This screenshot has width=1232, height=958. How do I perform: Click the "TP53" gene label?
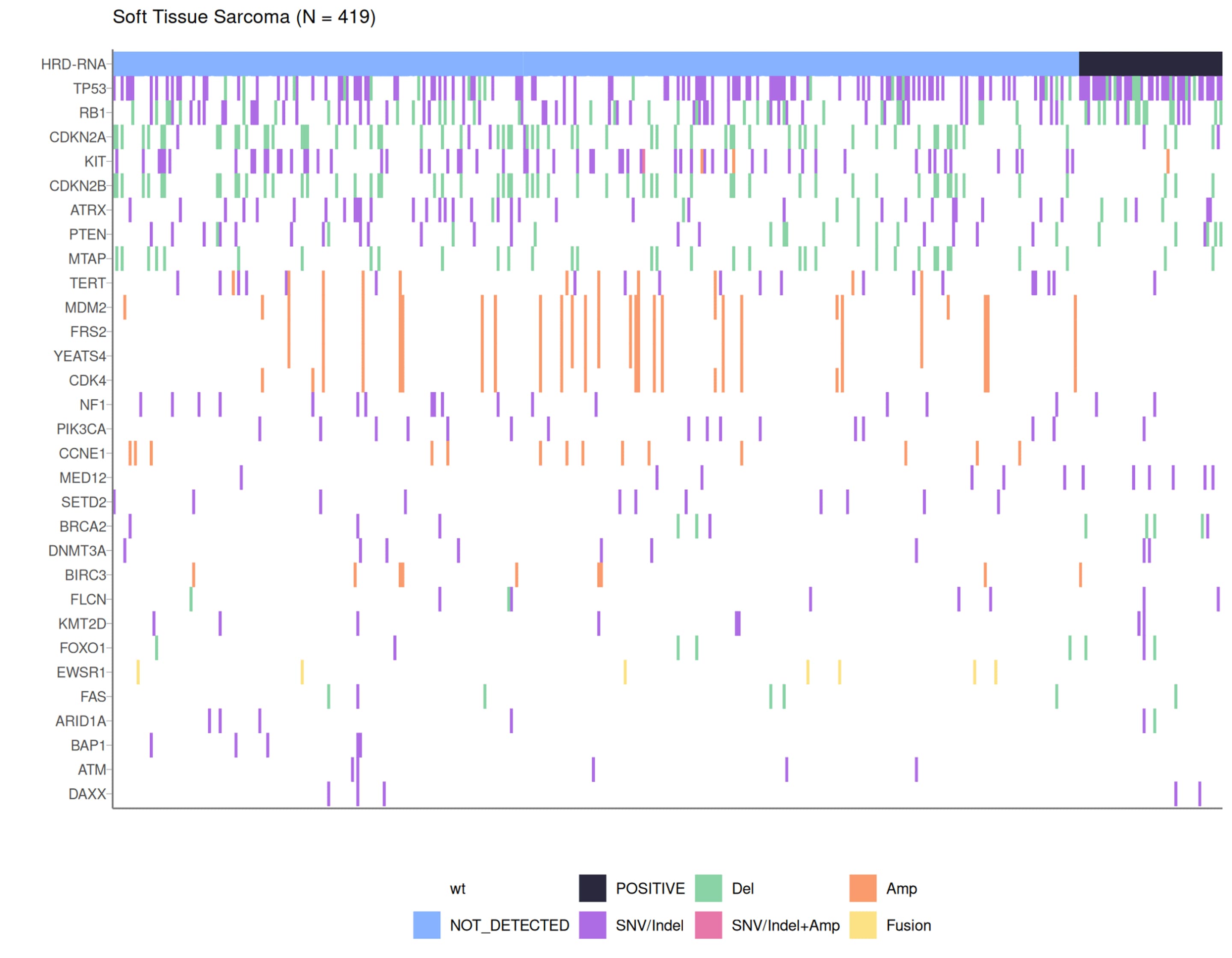(x=89, y=89)
